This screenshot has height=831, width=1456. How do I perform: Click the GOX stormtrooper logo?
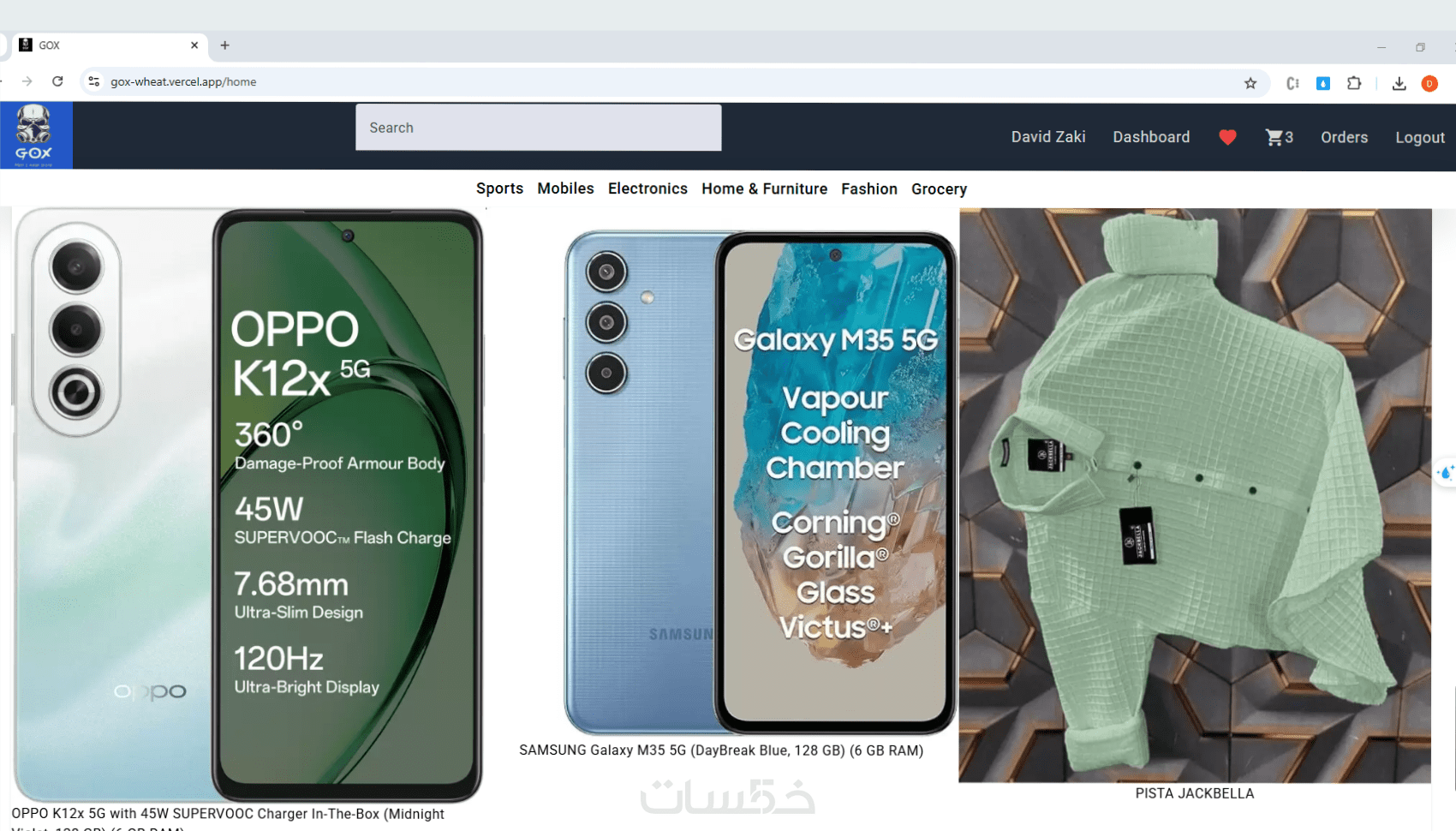pos(36,135)
